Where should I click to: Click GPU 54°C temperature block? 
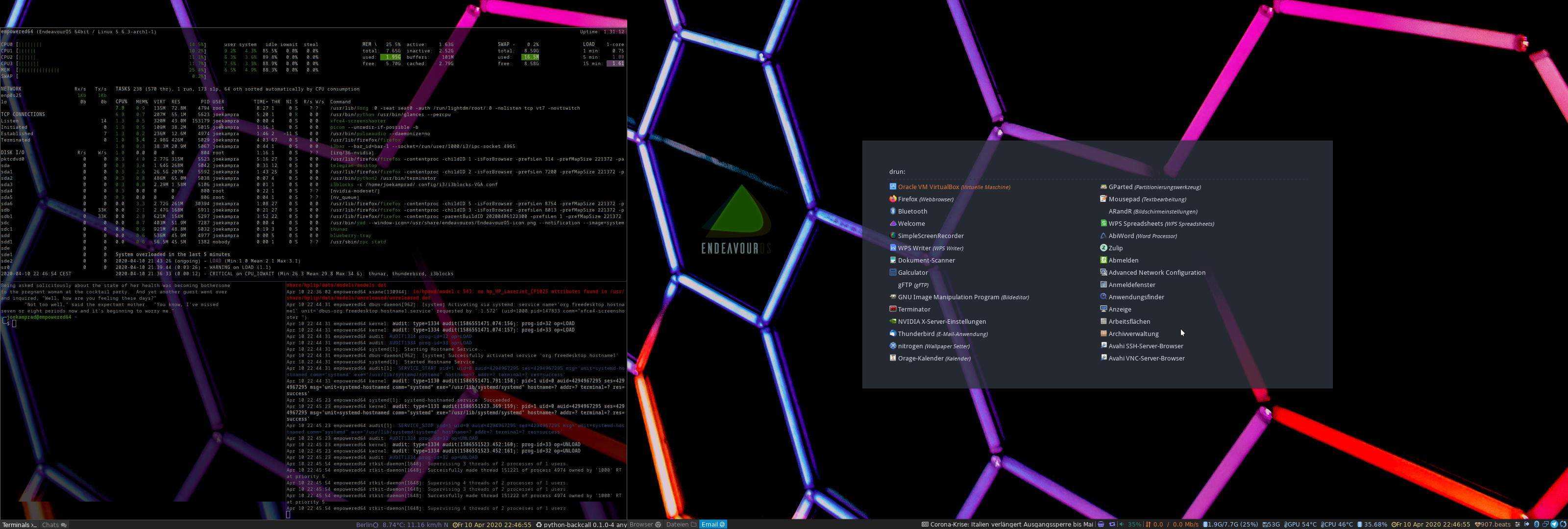(1300, 525)
